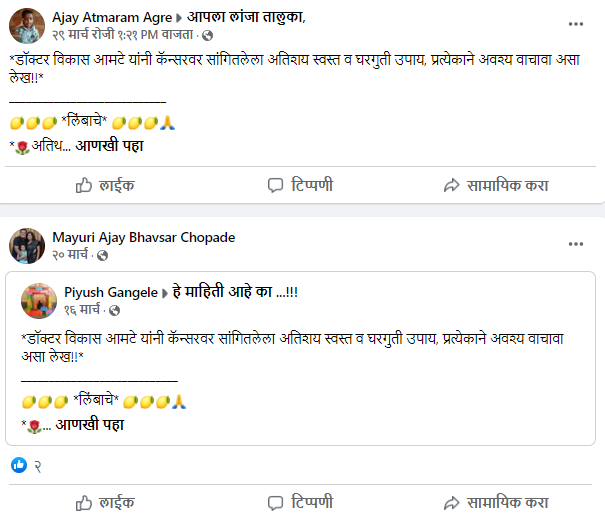
Task: Click the globe privacy icon on Ajay's post
Action: tap(206, 35)
